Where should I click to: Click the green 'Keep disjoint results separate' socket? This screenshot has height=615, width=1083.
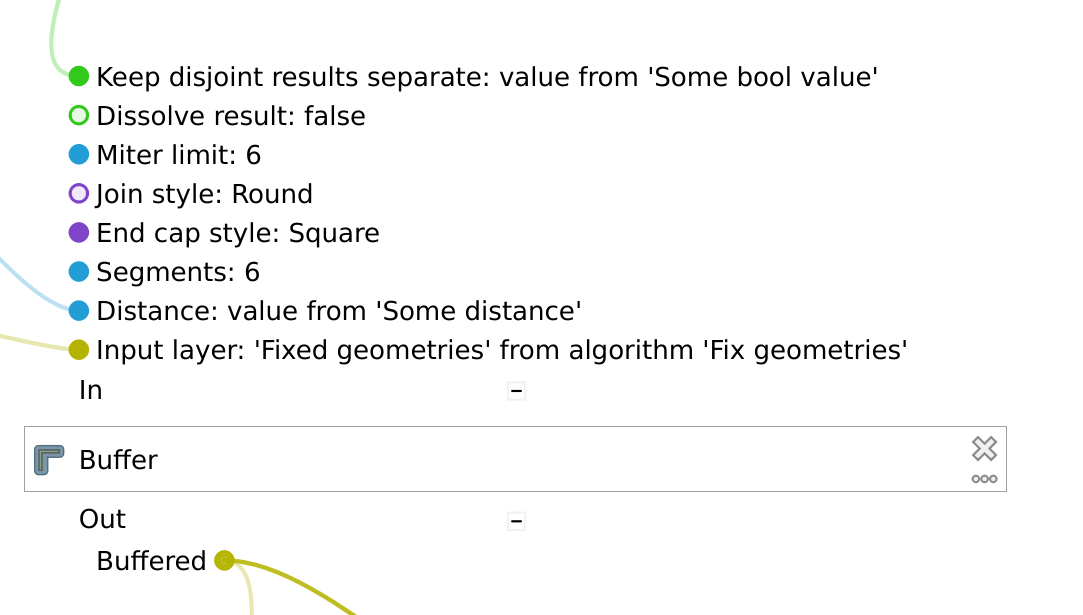click(79, 76)
